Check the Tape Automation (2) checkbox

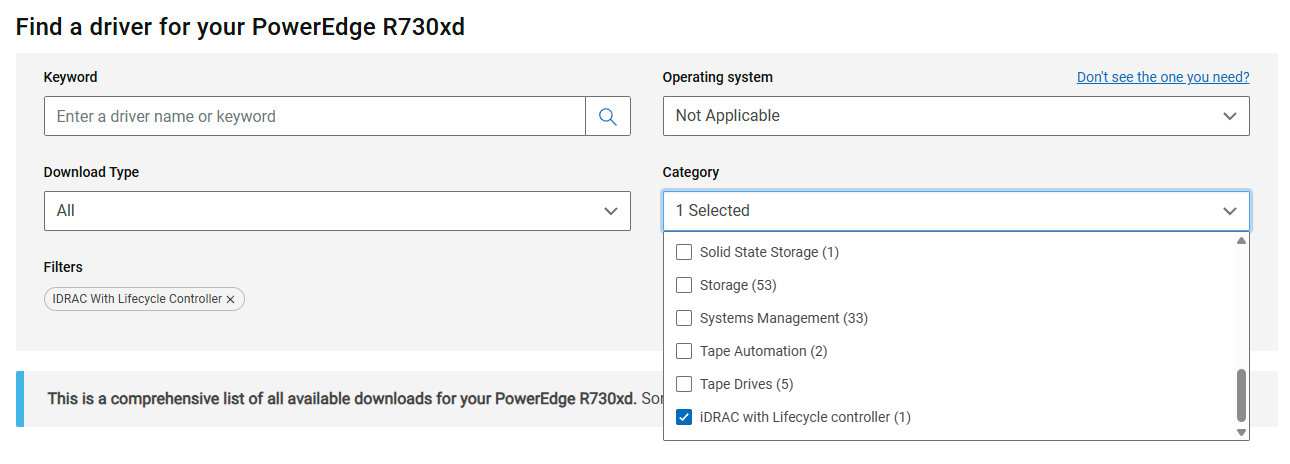tap(684, 351)
